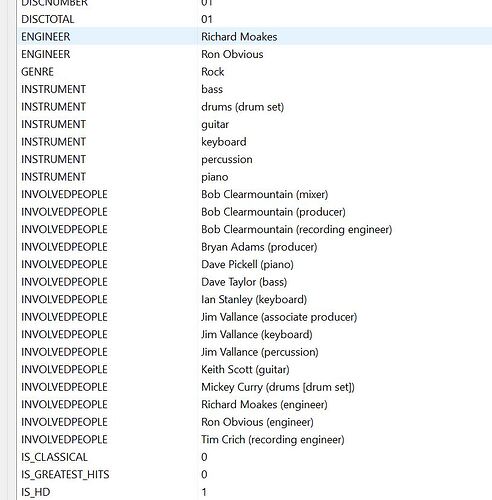Select the Ron Obvious engineer value
492x500 pixels.
coord(232,54)
